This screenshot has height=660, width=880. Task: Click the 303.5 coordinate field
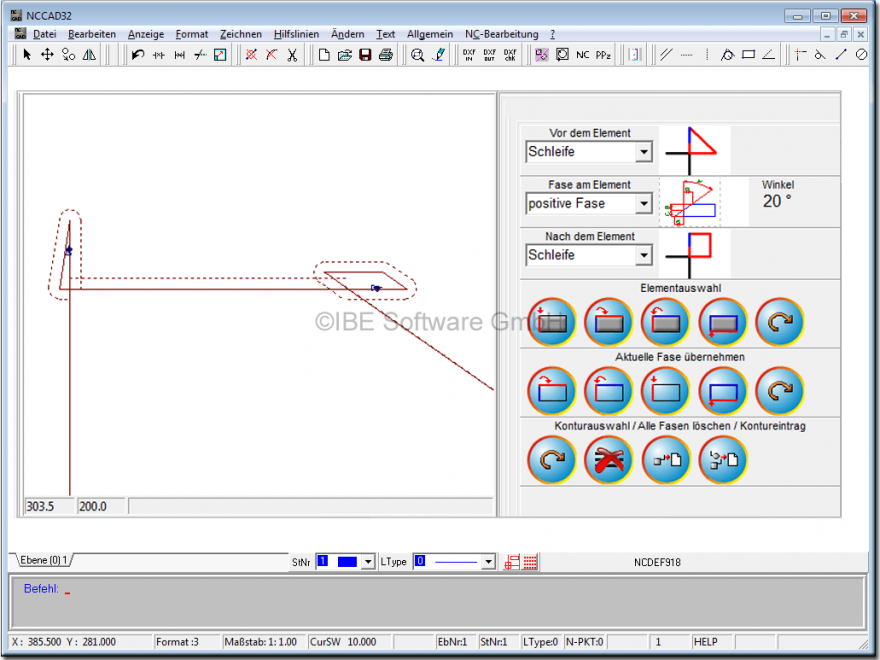point(49,506)
